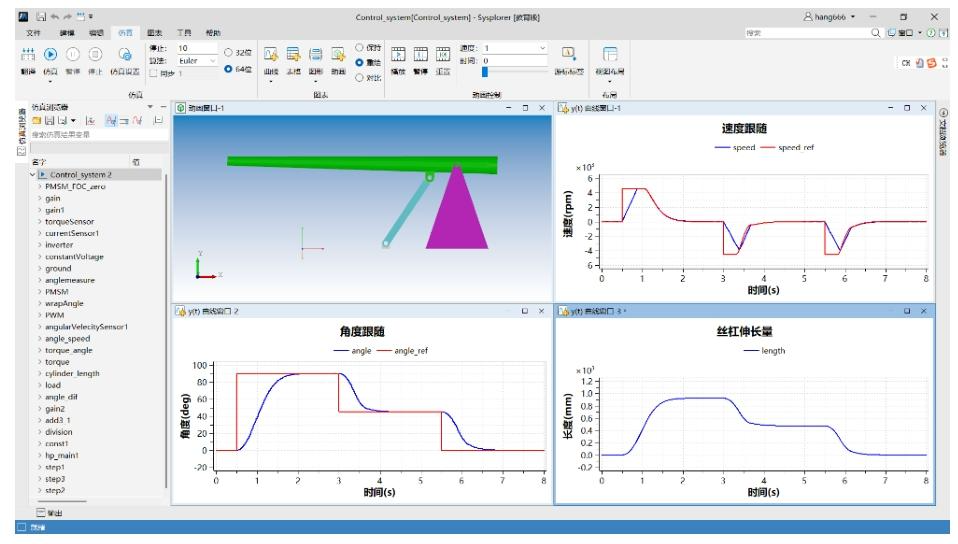This screenshot has height=544, width=958.
Task: Click the 暂停 pause simulation icon
Action: coord(73,55)
